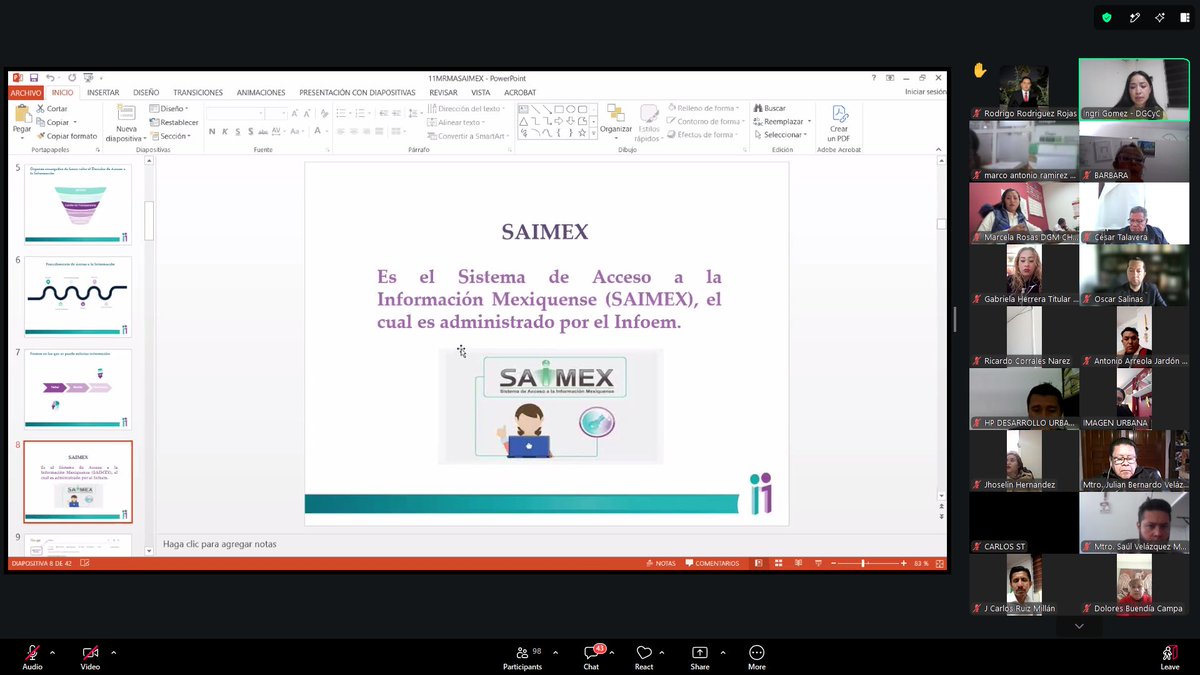1200x675 pixels.
Task: Click Copiar formato brush
Action: [40, 136]
